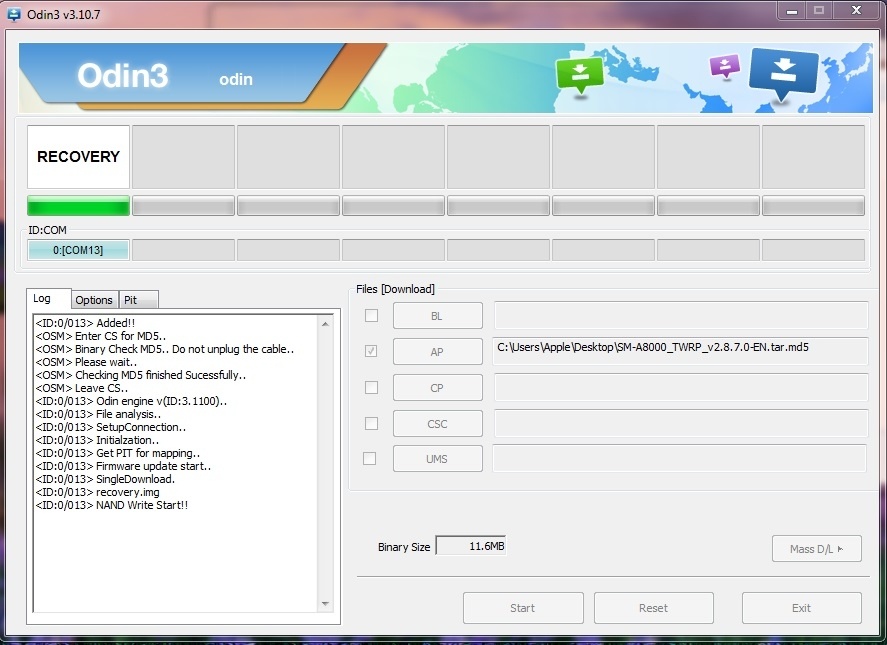Click the 'Binary Size' label
This screenshot has height=645, width=887.
click(404, 547)
